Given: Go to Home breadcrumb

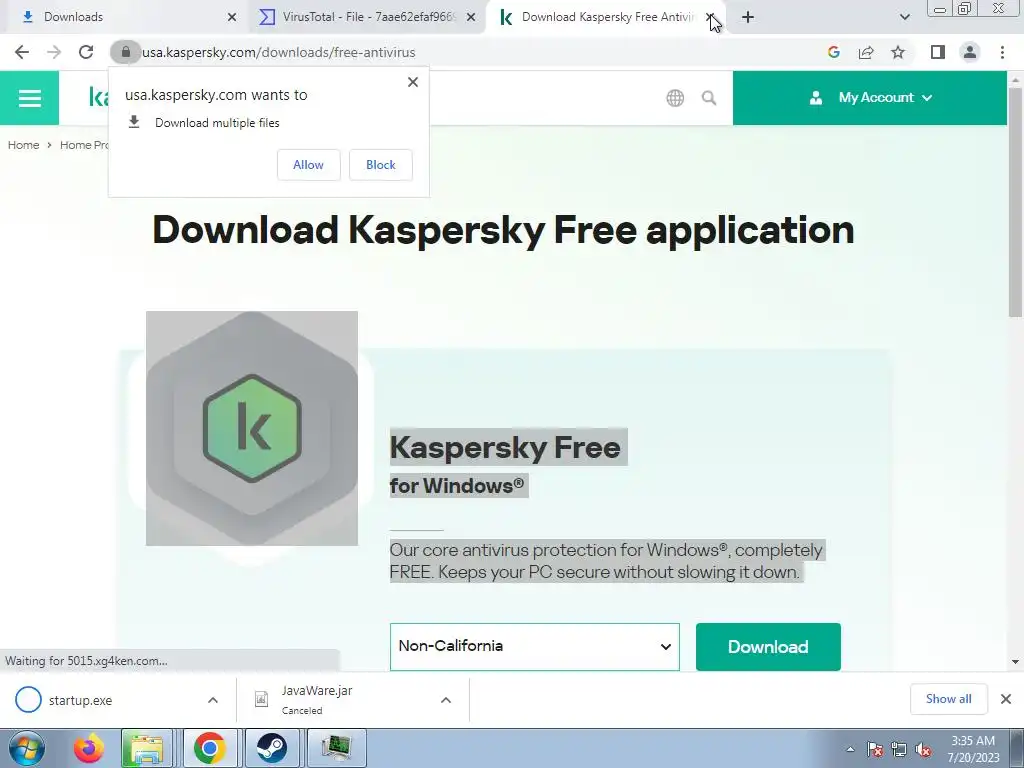Looking at the screenshot, I should click(x=24, y=145).
